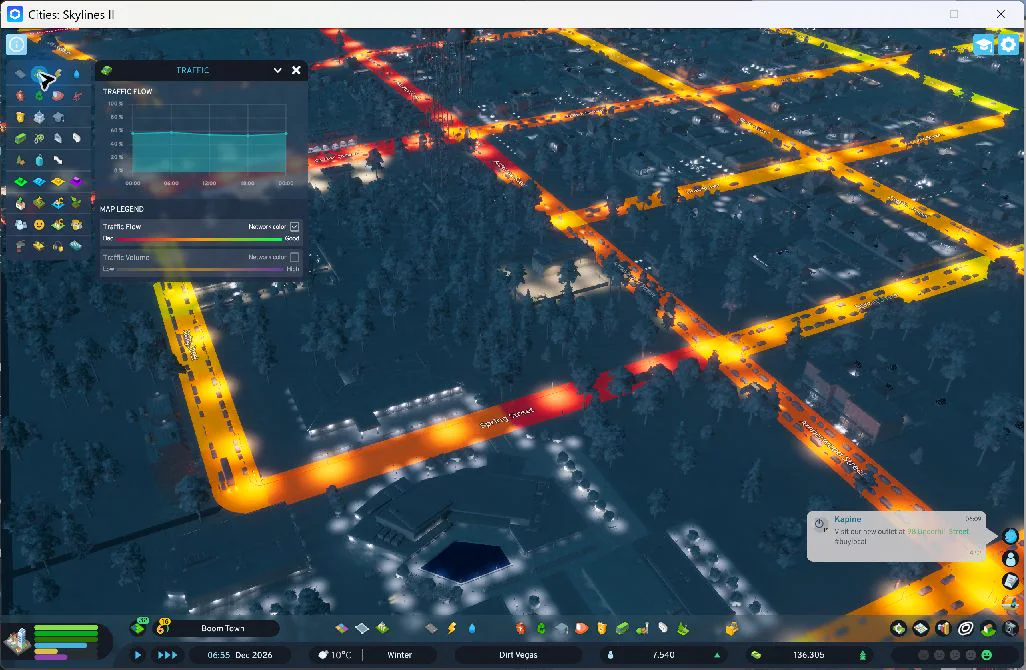
Task: Click the traffic flow chart graph
Action: [x=209, y=137]
